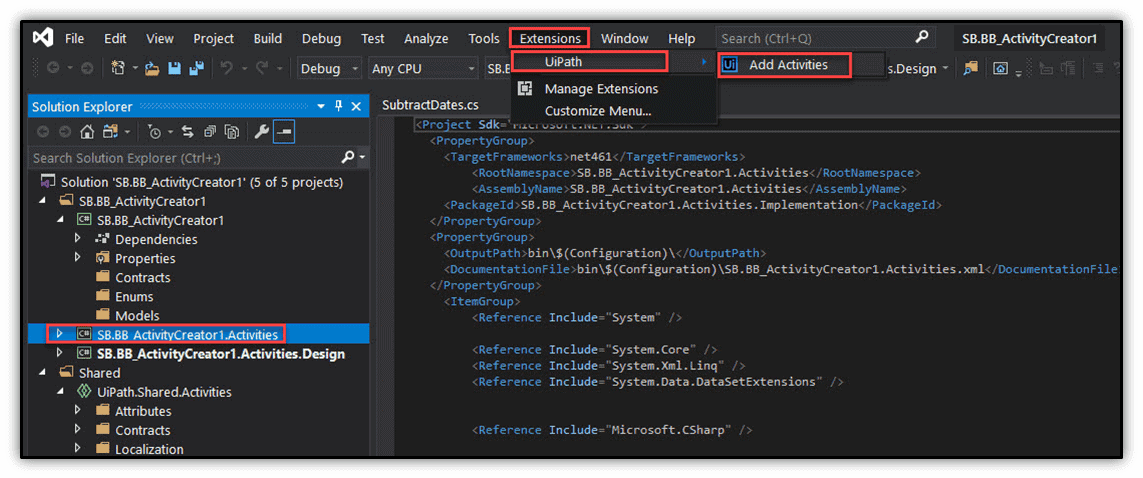Click the Show All Files icon

tap(232, 132)
